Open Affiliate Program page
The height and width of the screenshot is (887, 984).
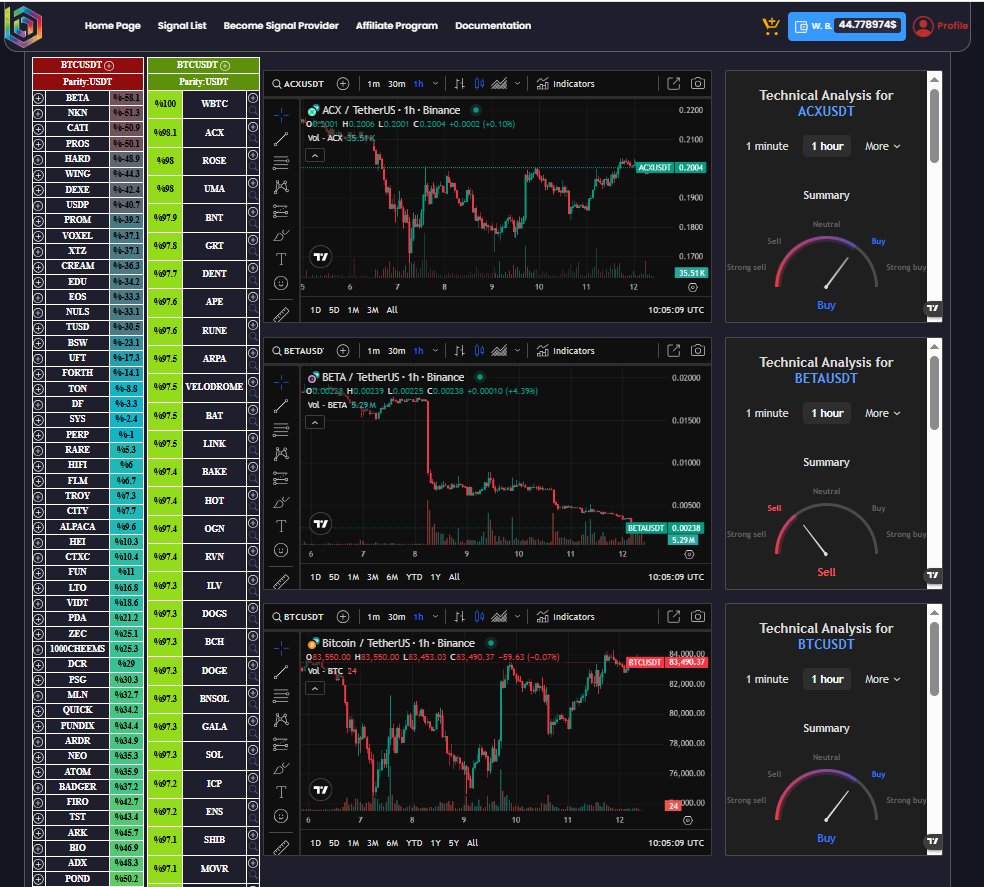point(397,26)
